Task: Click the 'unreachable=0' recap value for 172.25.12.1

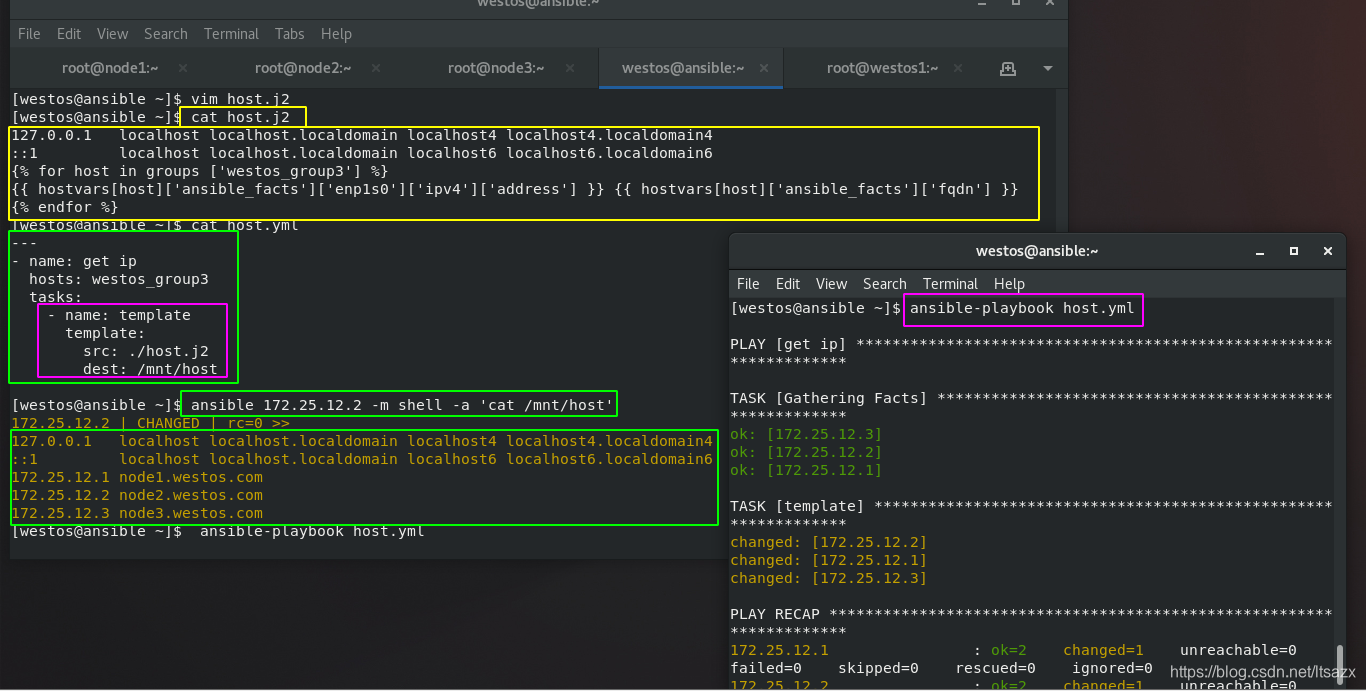Action: 1238,650
